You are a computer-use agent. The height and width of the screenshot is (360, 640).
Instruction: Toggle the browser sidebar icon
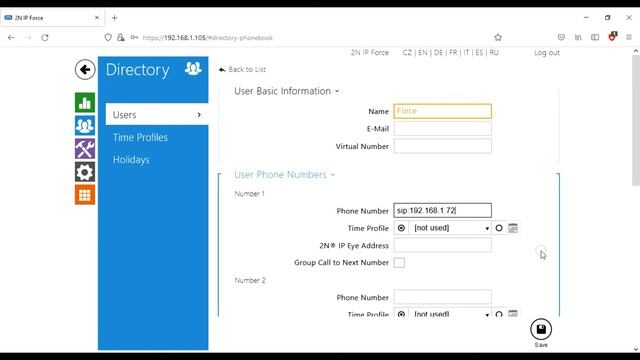point(595,38)
